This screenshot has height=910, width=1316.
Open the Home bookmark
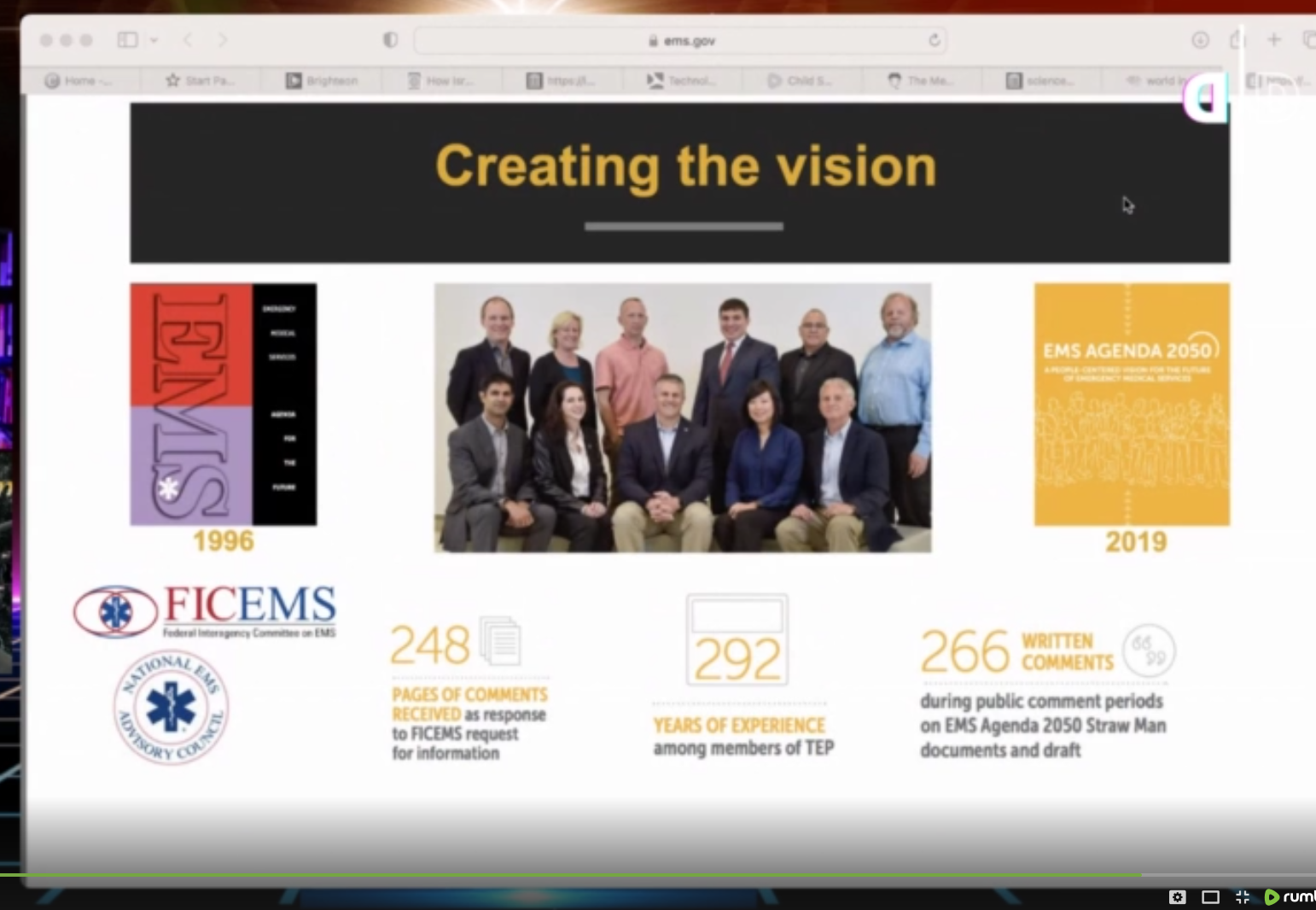pyautogui.click(x=78, y=80)
